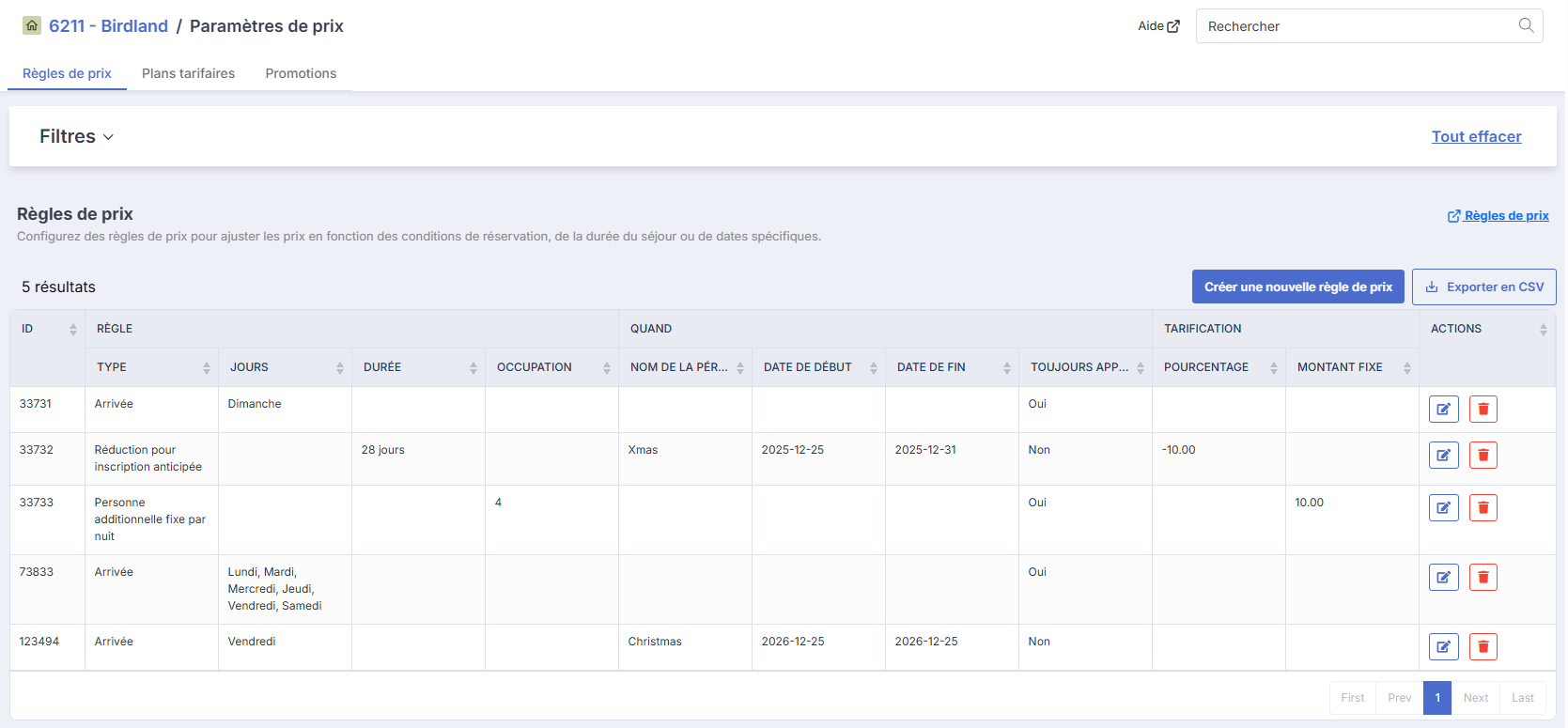
Task: Click 'Personne additionnelle fixe par nuit' cell
Action: [x=149, y=519]
